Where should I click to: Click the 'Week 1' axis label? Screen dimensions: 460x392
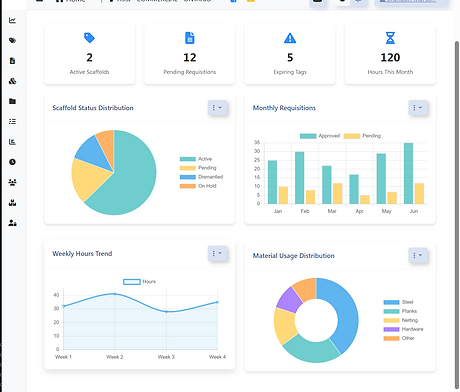coord(63,357)
